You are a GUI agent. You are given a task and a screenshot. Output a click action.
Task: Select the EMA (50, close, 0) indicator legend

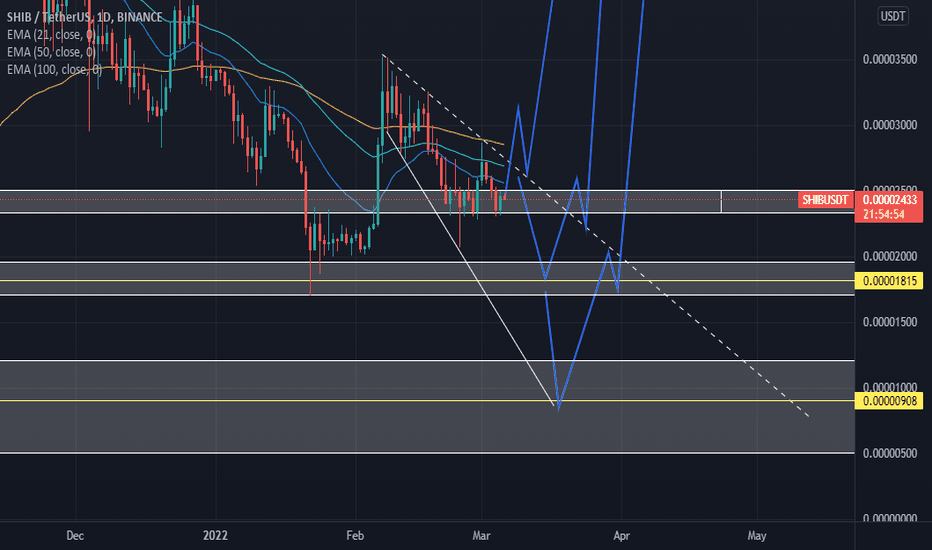[x=51, y=52]
